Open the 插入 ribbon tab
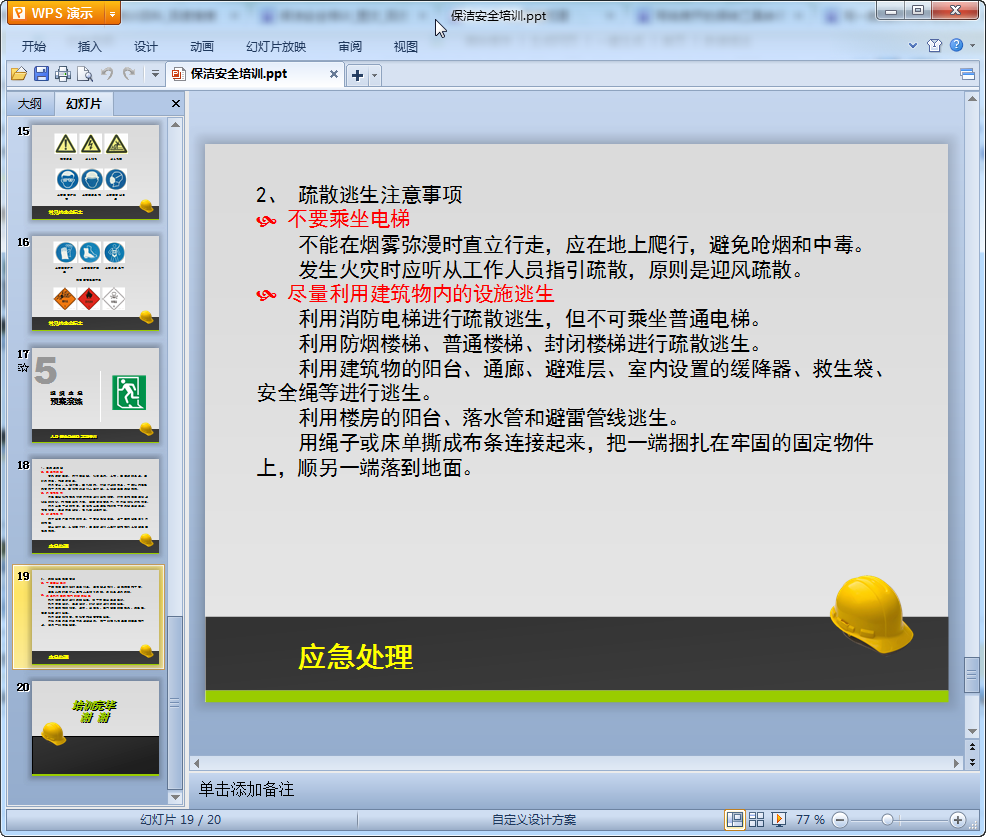986x837 pixels. pos(89,47)
